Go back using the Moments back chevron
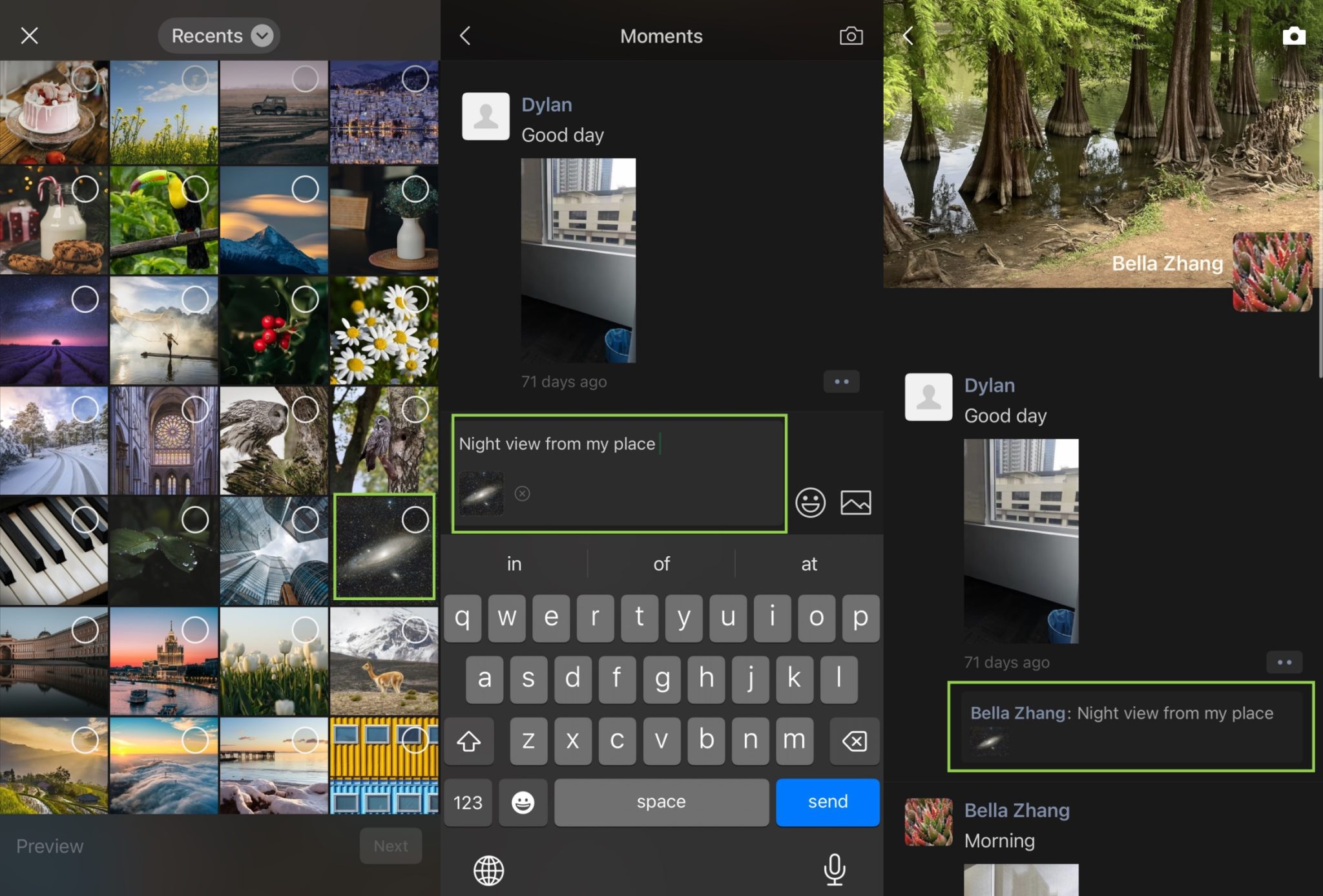This screenshot has width=1323, height=896. [x=465, y=36]
